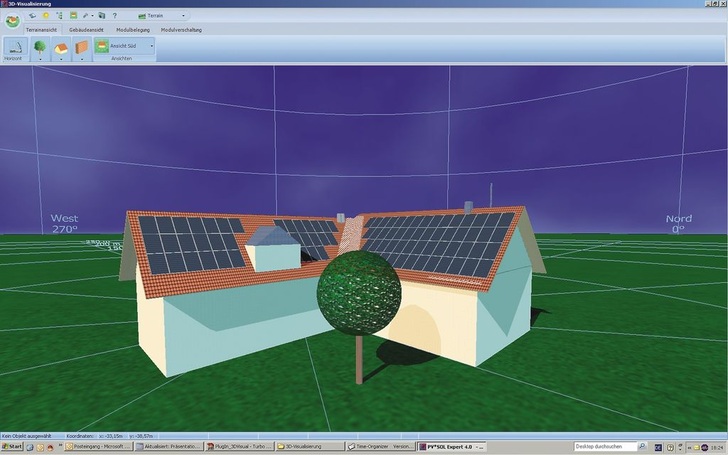The image size is (728, 455).
Task: Click the screenshot icon next to the question mark
Action: click(102, 16)
